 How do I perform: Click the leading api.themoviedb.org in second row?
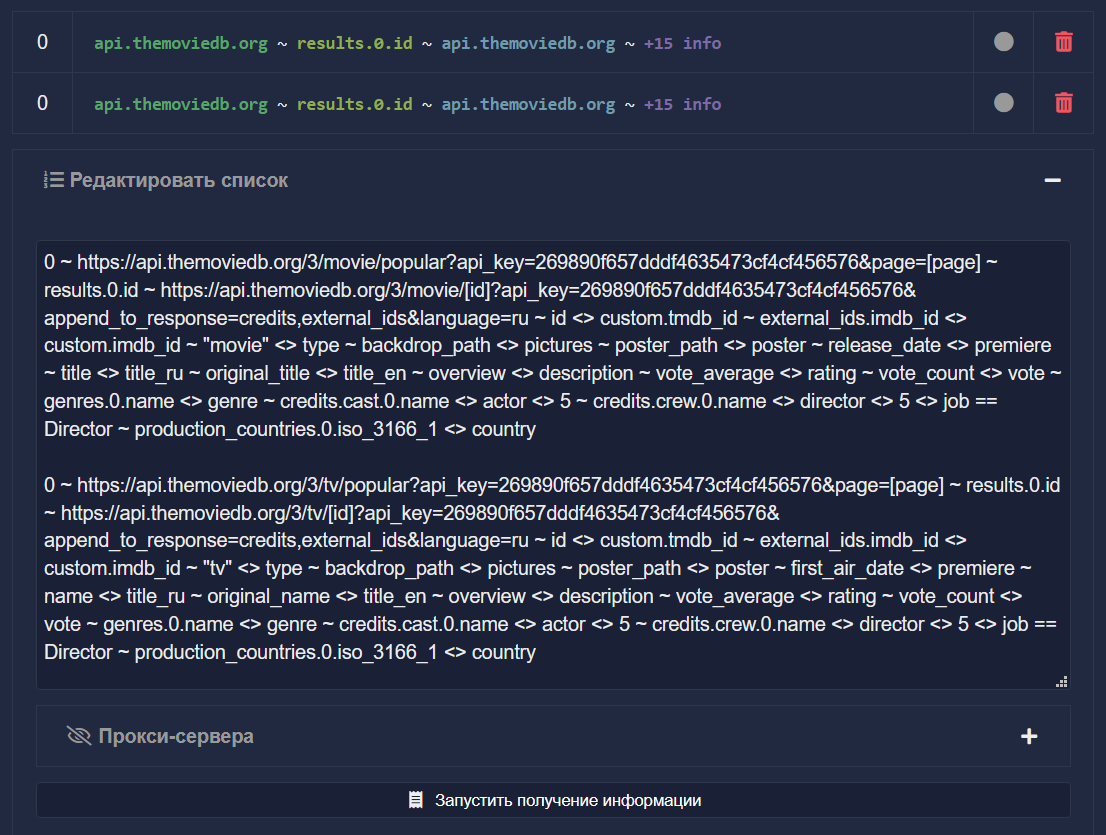[181, 104]
